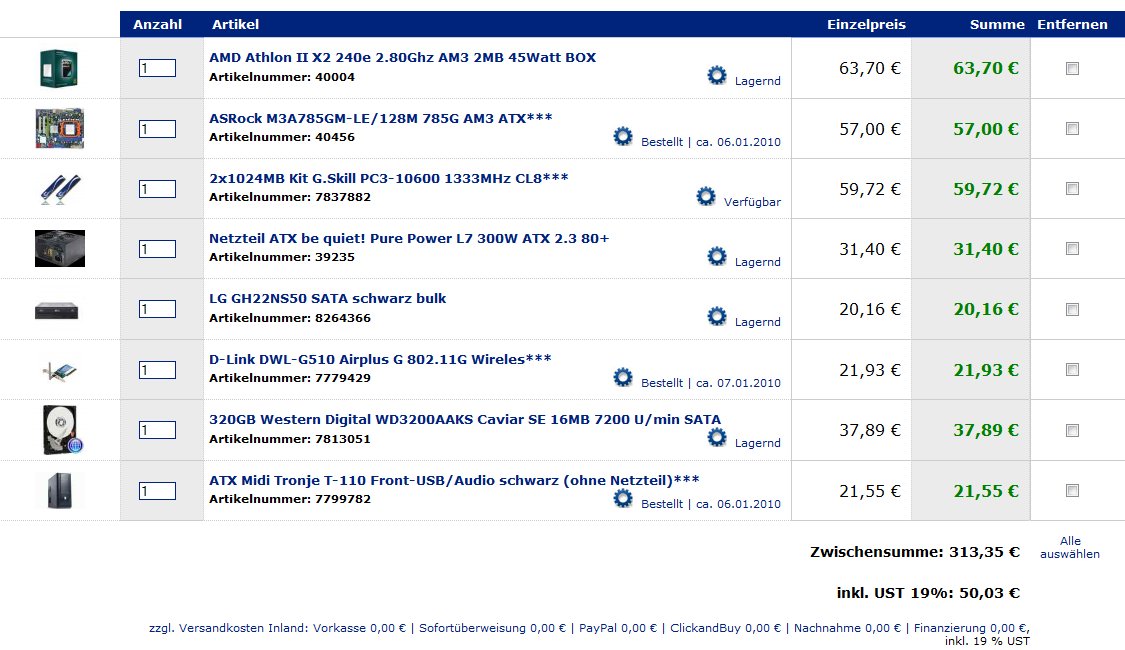The width and height of the screenshot is (1125, 650).
Task: Click the Bestellt ca. 07.01.2010 delivery status
Action: coord(710,383)
